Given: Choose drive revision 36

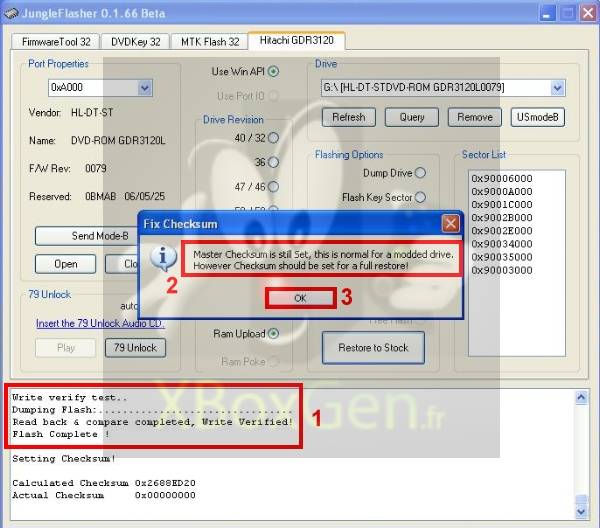Looking at the screenshot, I should click(x=273, y=162).
